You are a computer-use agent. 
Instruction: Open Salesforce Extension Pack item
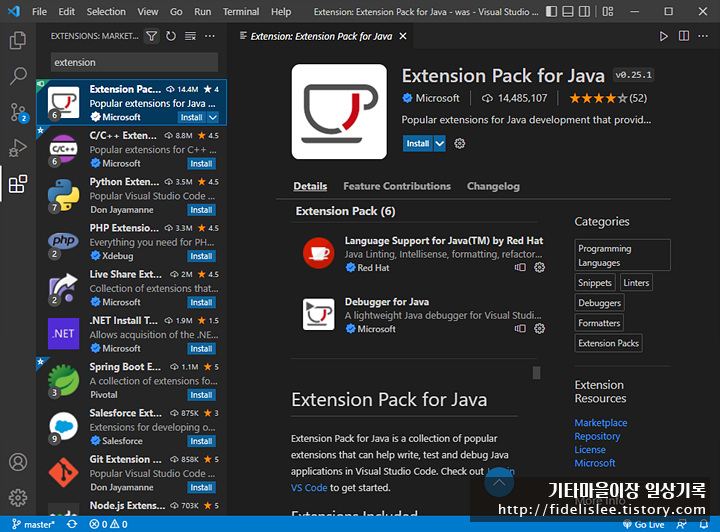coord(132,427)
